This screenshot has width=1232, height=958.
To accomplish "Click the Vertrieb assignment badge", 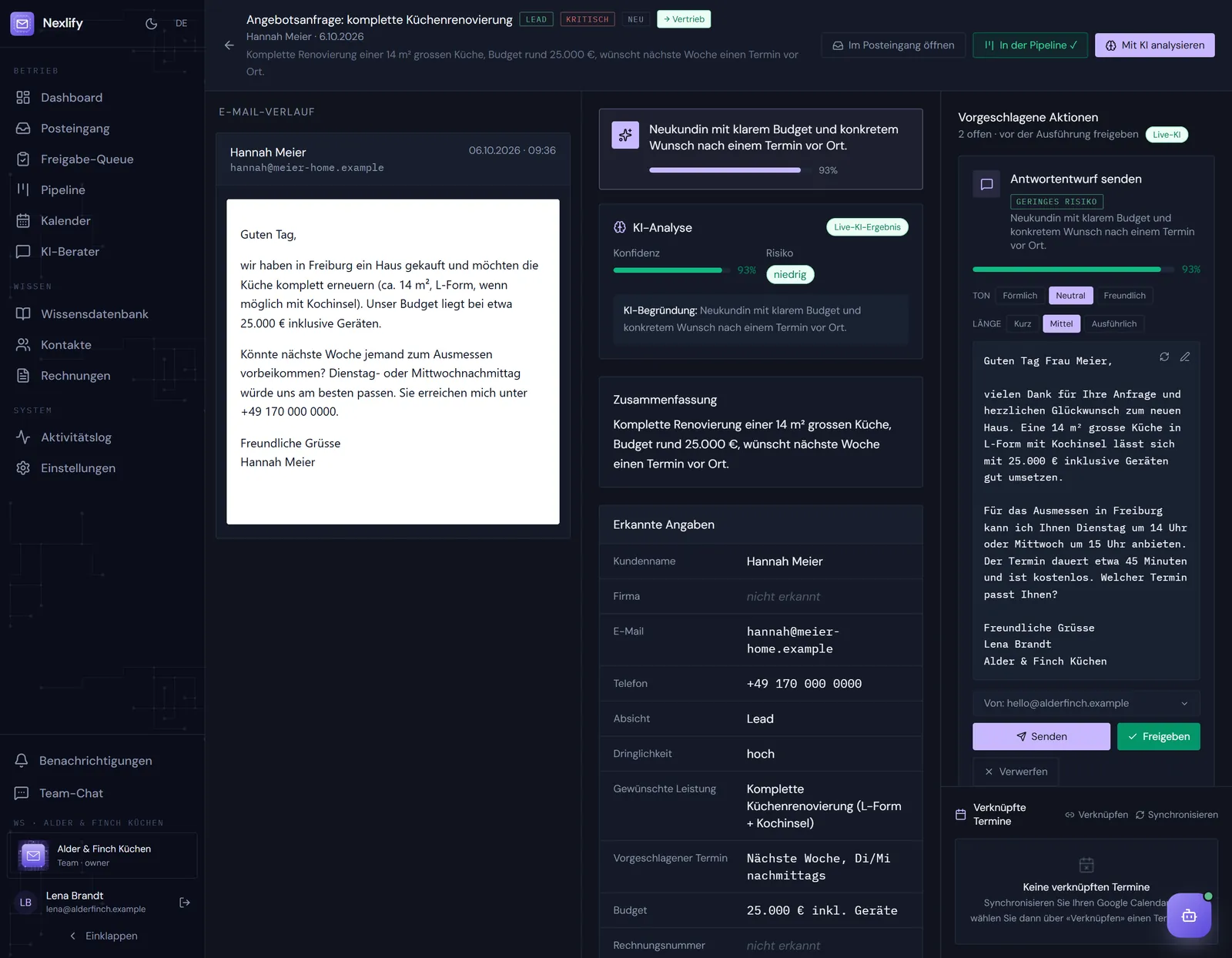I will 684,19.
